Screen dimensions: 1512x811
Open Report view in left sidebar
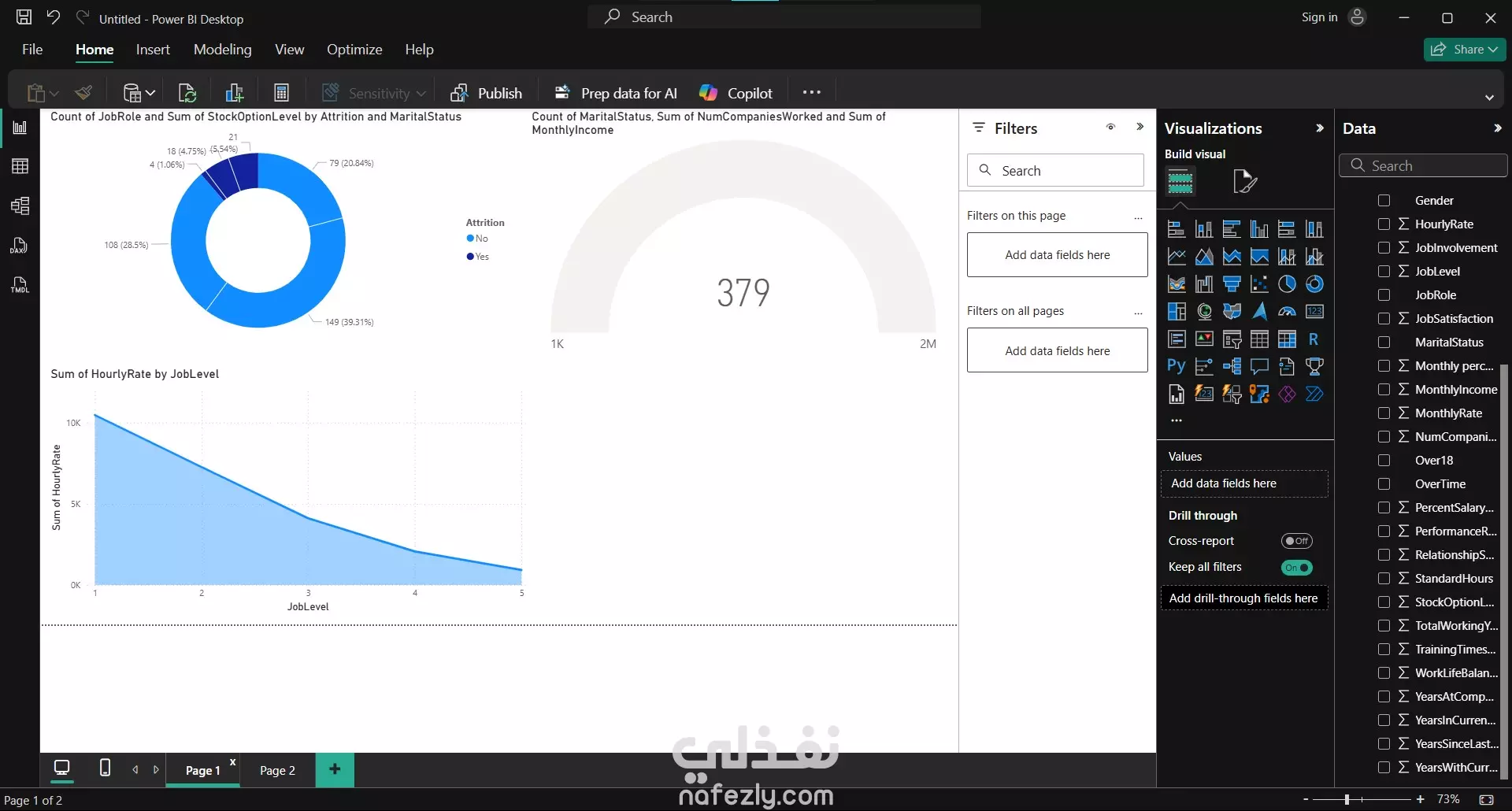point(20,128)
